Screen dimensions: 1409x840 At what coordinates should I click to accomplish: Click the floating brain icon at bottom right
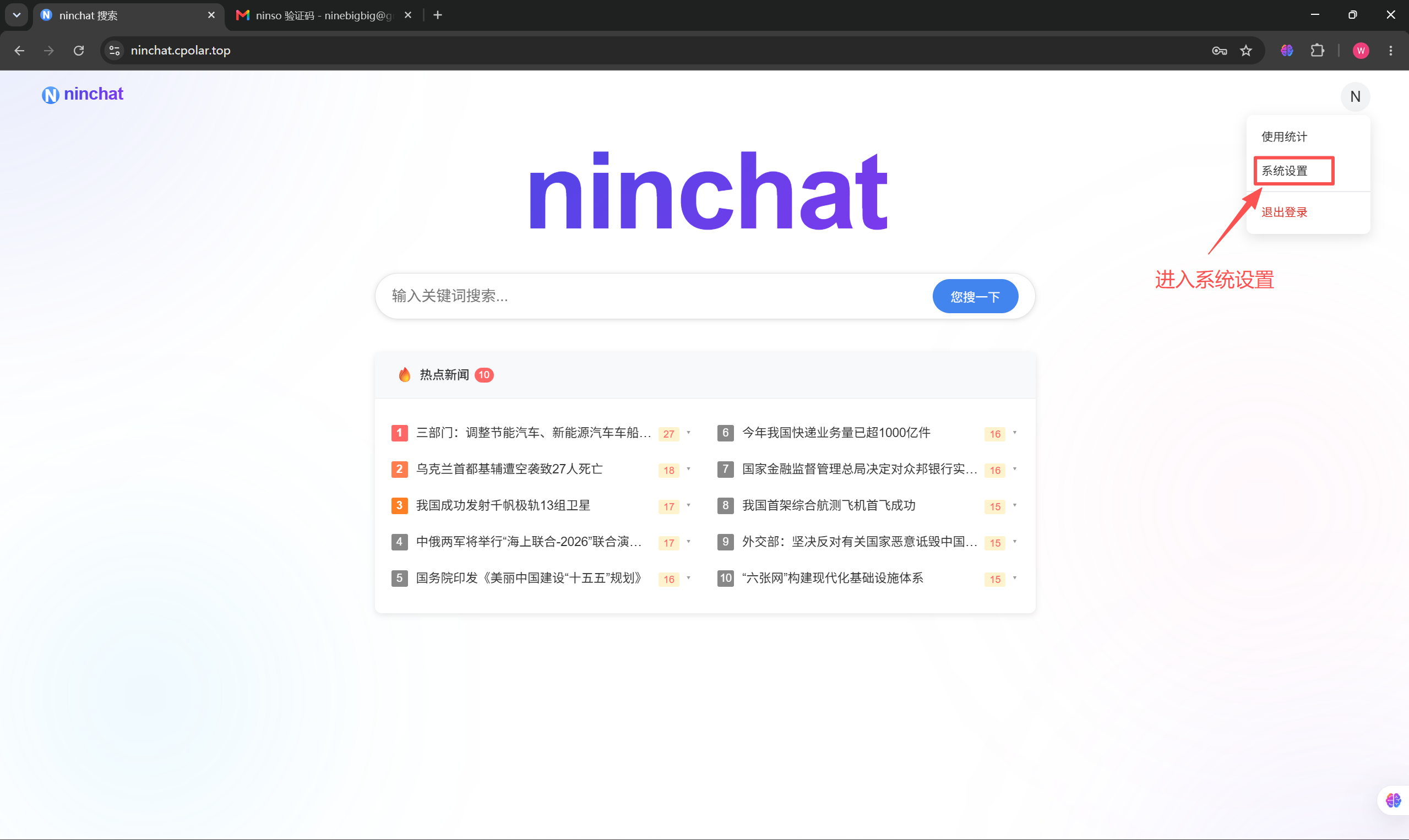(x=1392, y=800)
